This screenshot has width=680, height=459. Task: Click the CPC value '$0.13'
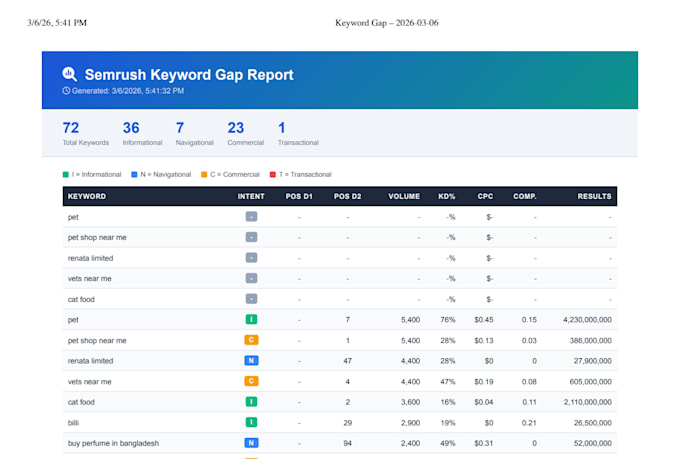pyautogui.click(x=484, y=341)
